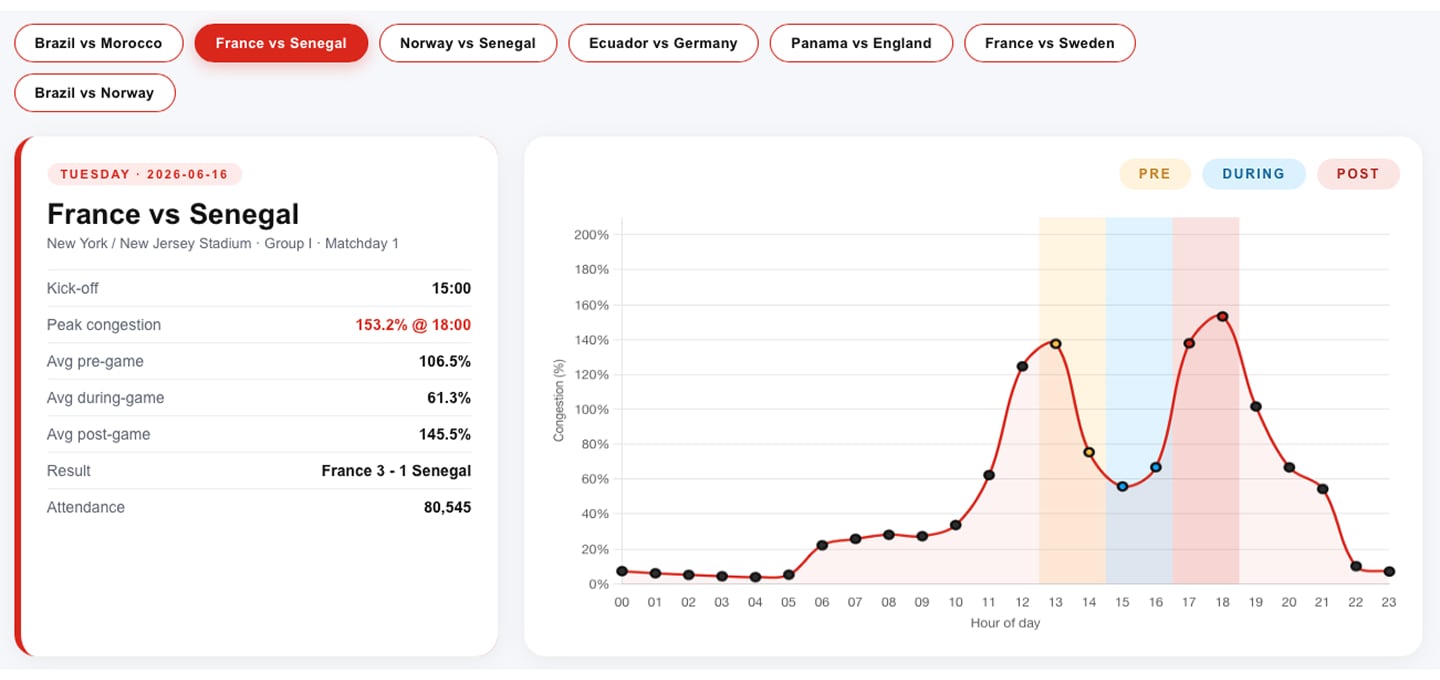Click the Peak congestion row label
The image size is (1440, 680).
click(104, 325)
